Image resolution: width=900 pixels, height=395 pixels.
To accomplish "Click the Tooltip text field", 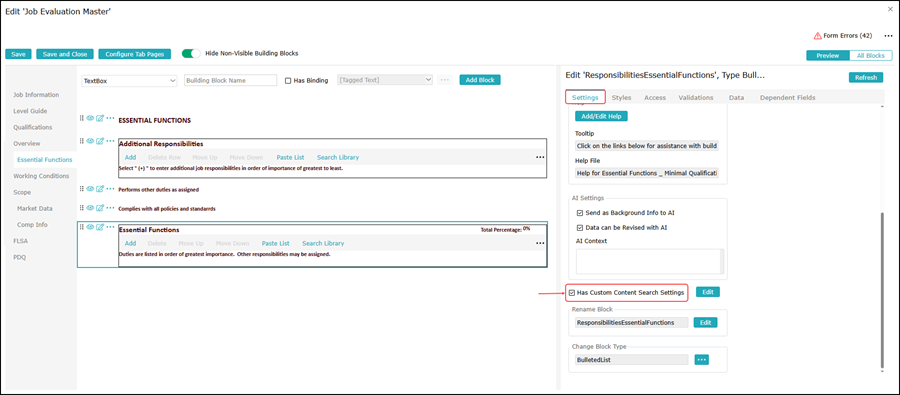I will coord(647,146).
